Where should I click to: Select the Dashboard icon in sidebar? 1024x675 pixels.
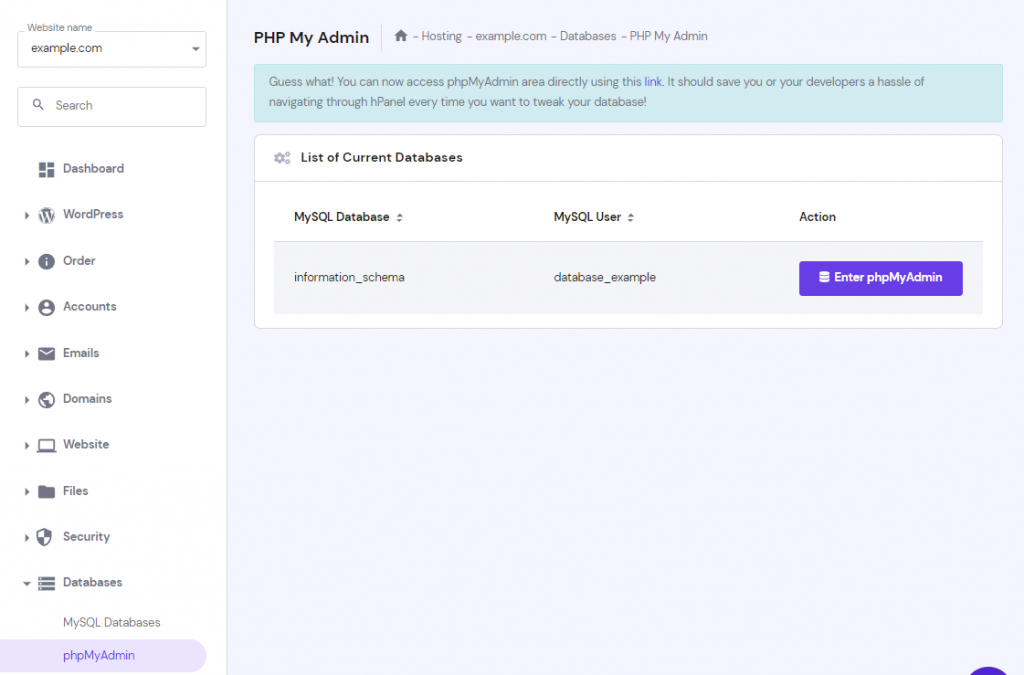(x=46, y=168)
